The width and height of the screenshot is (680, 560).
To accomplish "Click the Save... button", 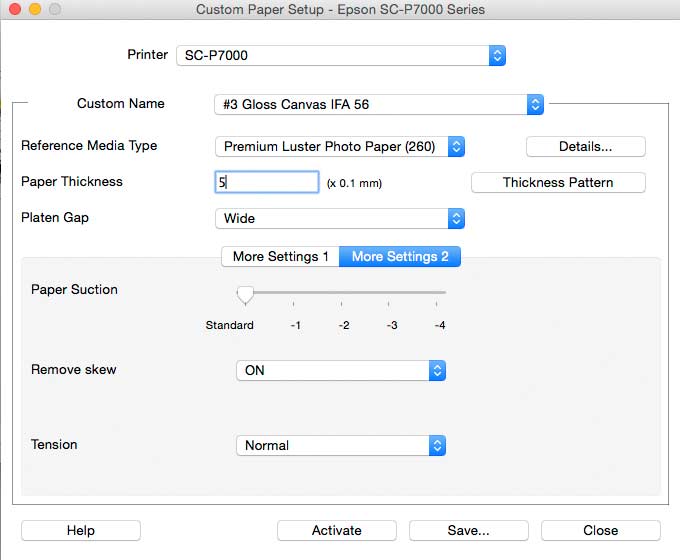I will pos(469,531).
